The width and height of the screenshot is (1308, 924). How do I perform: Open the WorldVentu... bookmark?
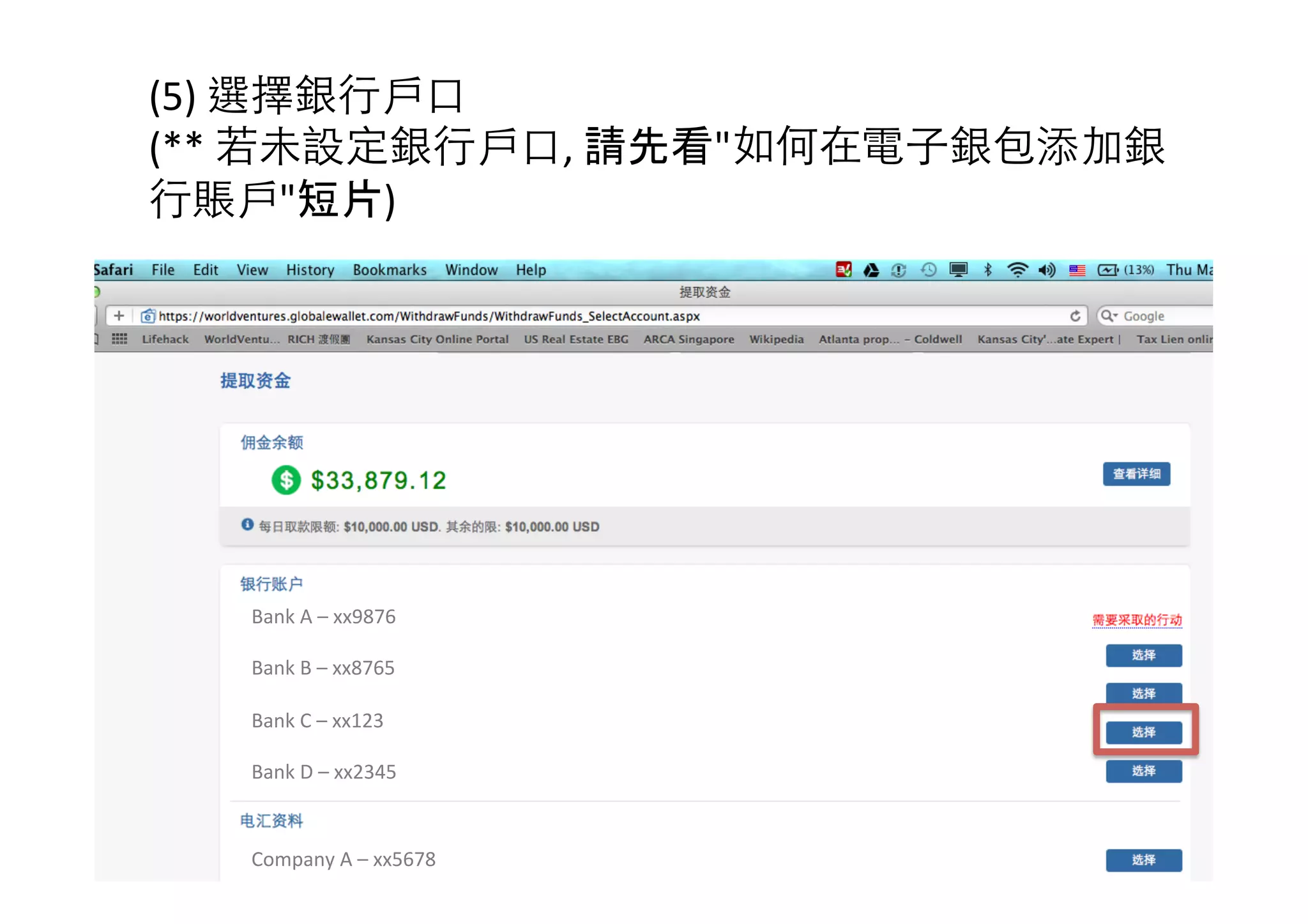[242, 339]
